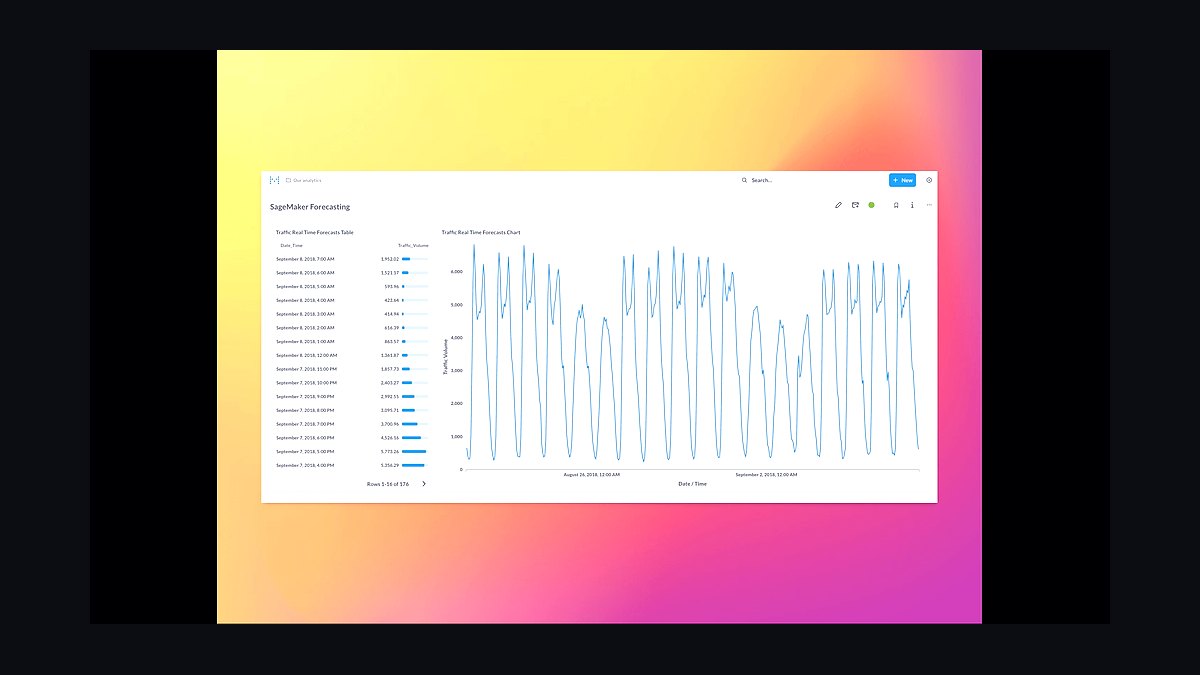Open dashboard info via the i icon
The height and width of the screenshot is (675, 1200).
tap(912, 205)
